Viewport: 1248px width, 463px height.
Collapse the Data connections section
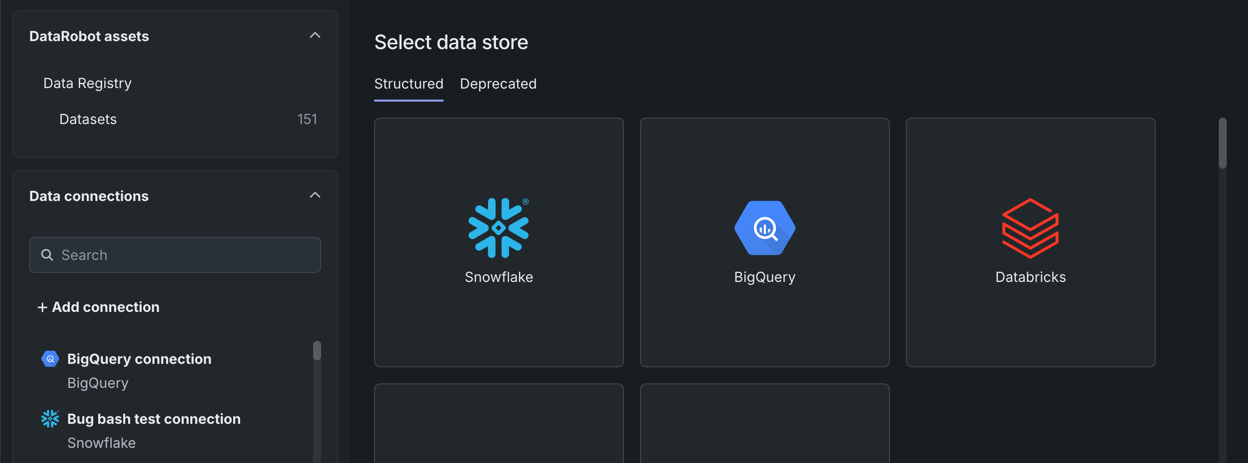pos(315,196)
